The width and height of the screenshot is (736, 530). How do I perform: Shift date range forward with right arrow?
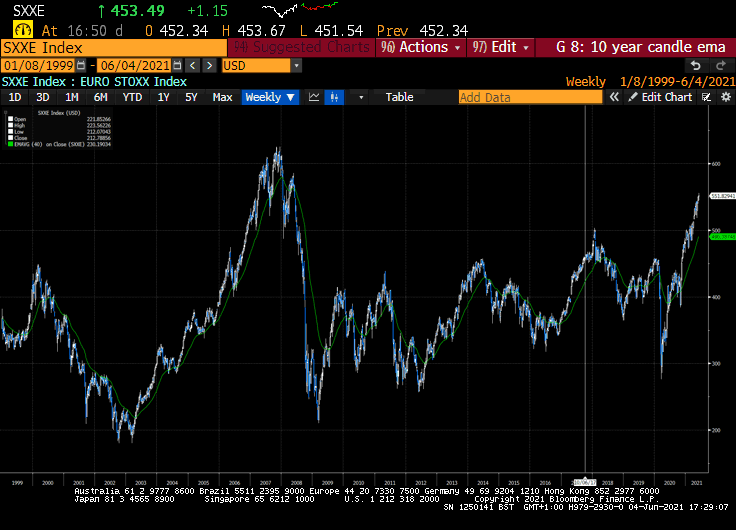click(x=209, y=65)
